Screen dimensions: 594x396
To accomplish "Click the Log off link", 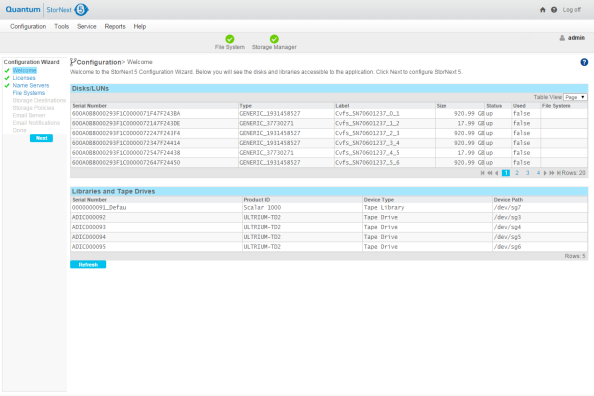I will 571,10.
